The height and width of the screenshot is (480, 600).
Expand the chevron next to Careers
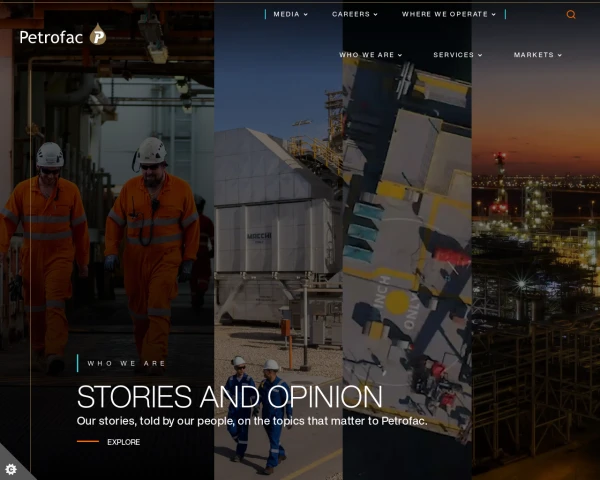[x=376, y=15]
